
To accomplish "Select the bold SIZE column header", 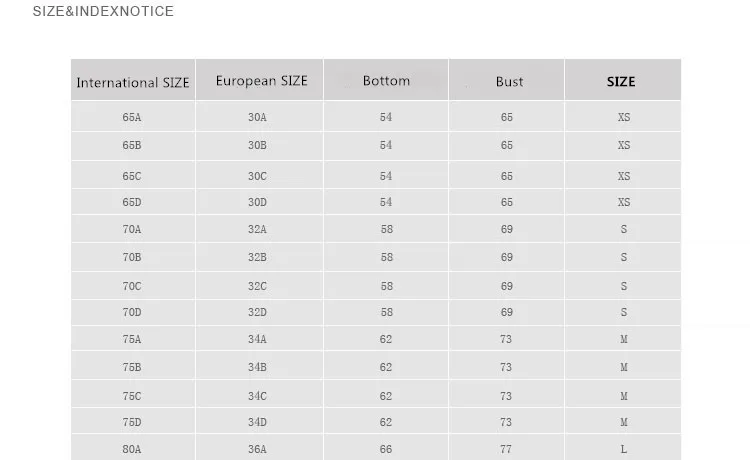I will click(621, 82).
